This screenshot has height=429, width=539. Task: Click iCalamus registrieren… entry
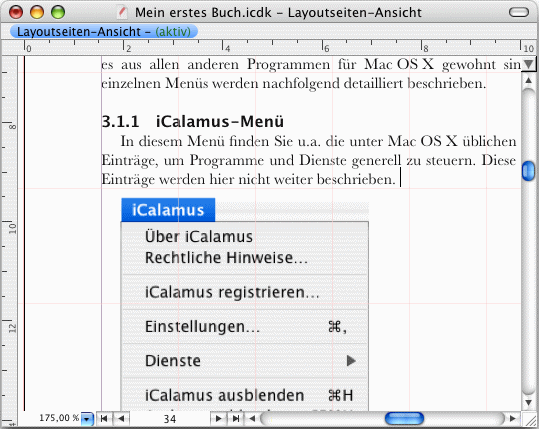pos(232,292)
